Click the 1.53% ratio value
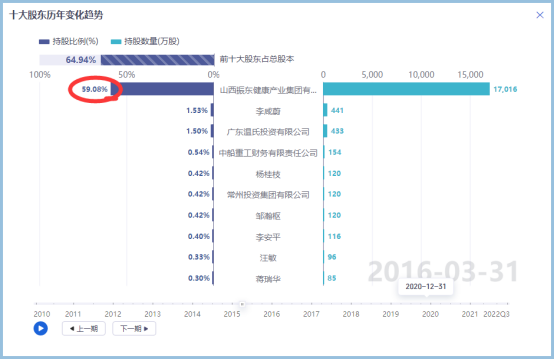554x360 pixels. coord(197,111)
